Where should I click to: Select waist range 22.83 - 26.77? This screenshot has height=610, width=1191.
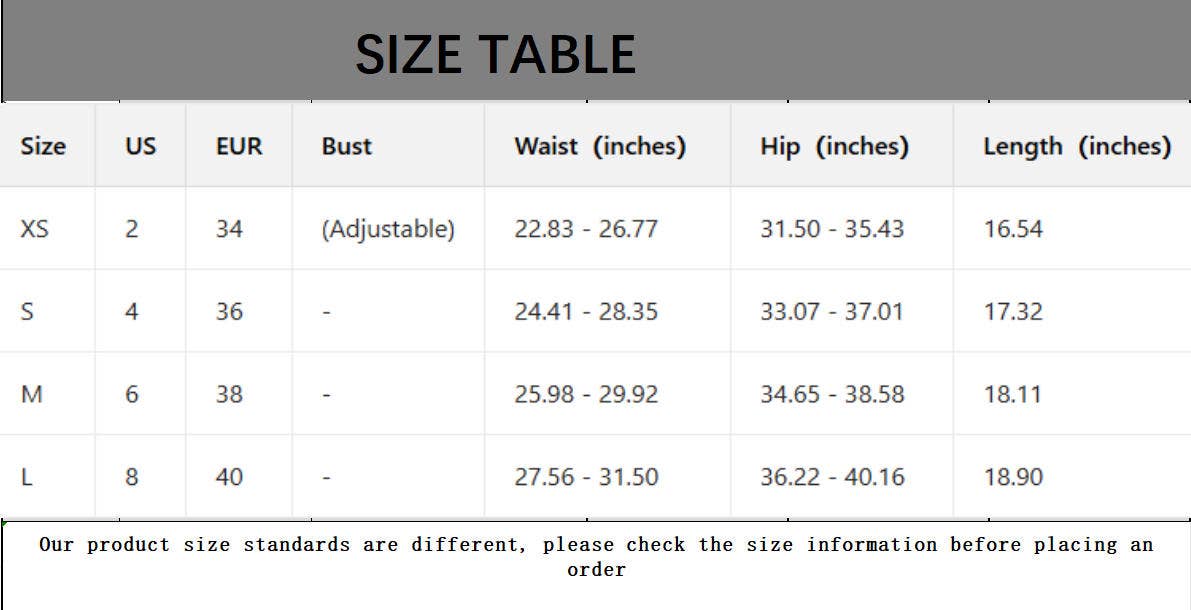tap(586, 229)
